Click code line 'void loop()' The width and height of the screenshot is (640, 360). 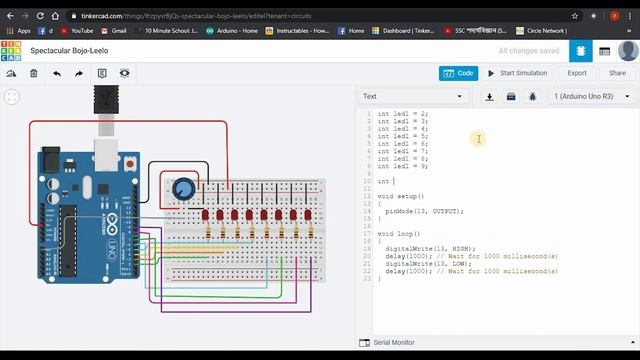point(399,234)
